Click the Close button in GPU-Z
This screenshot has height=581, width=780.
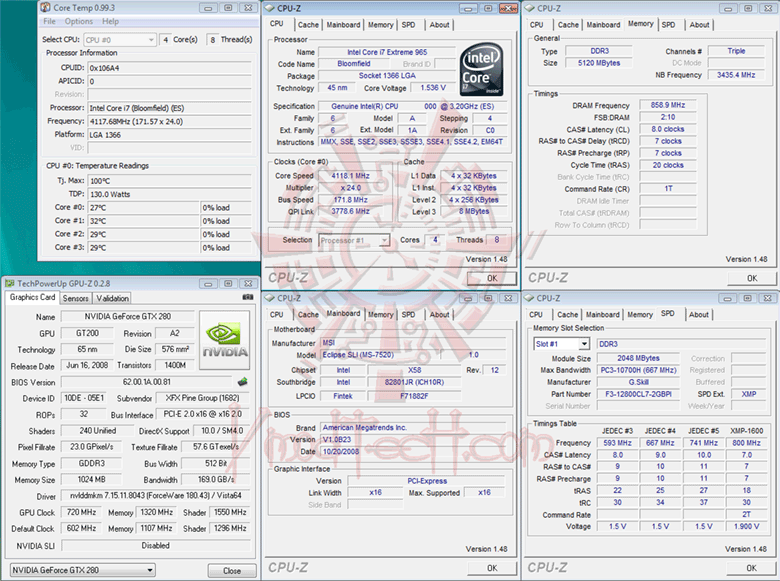coord(232,571)
